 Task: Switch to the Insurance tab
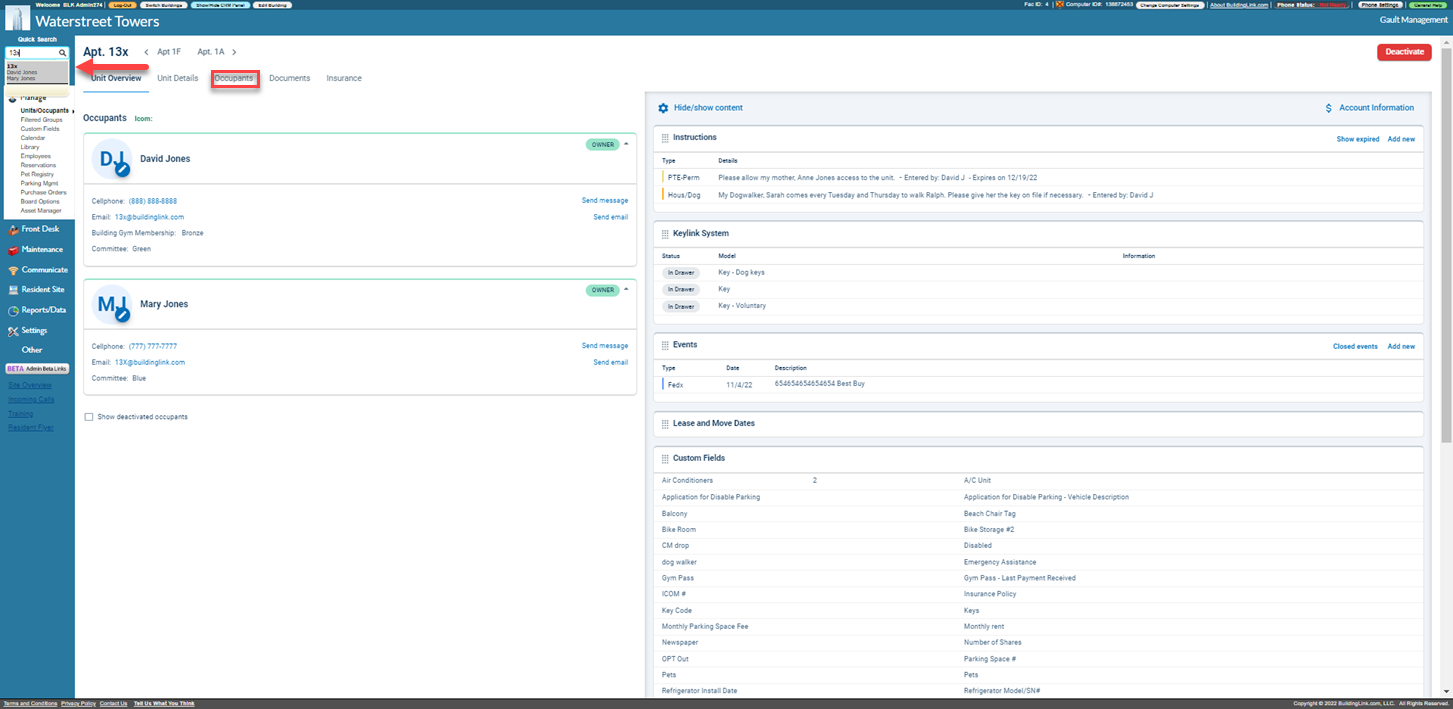(x=344, y=78)
